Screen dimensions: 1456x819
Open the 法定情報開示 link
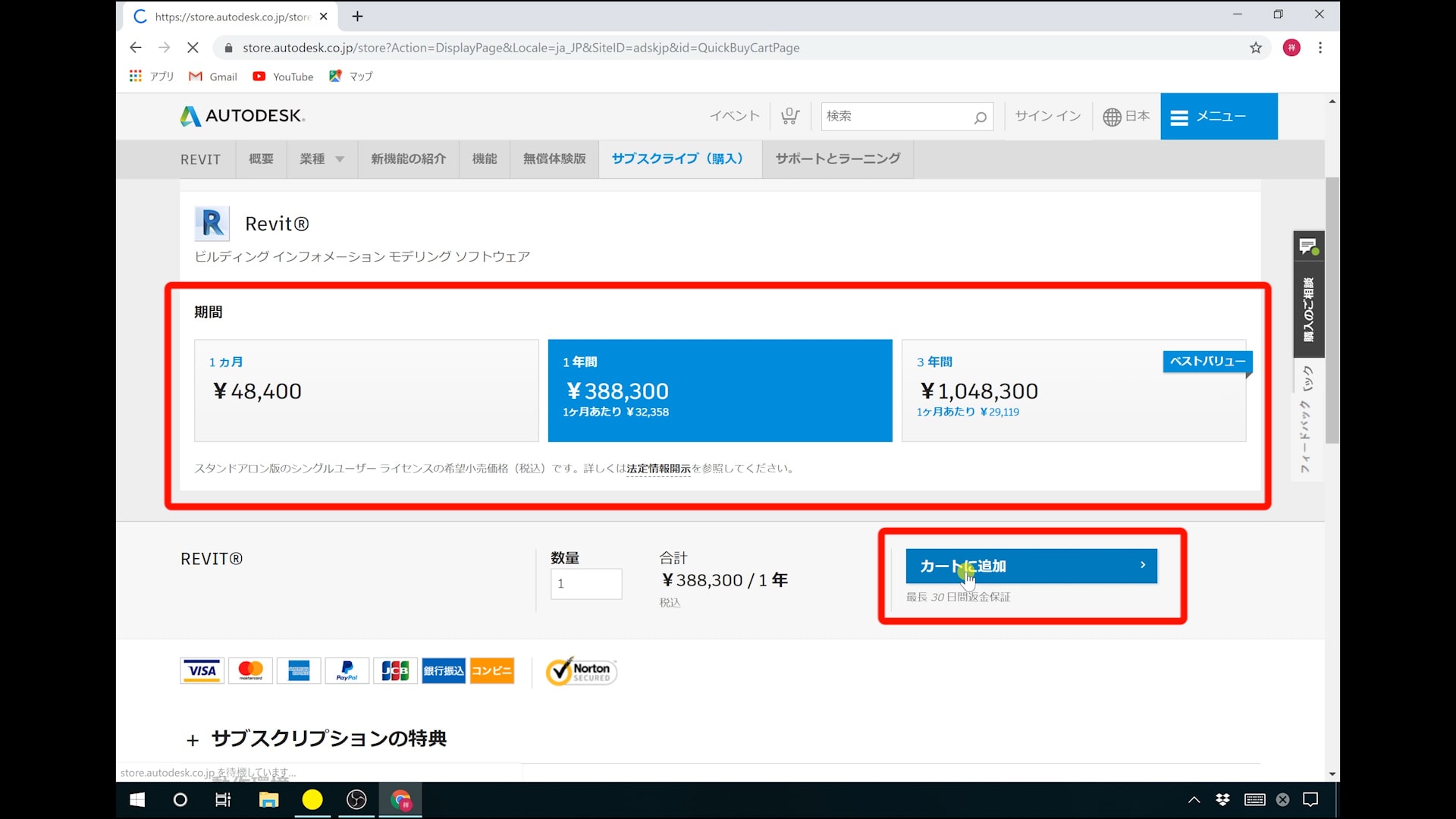(x=658, y=469)
